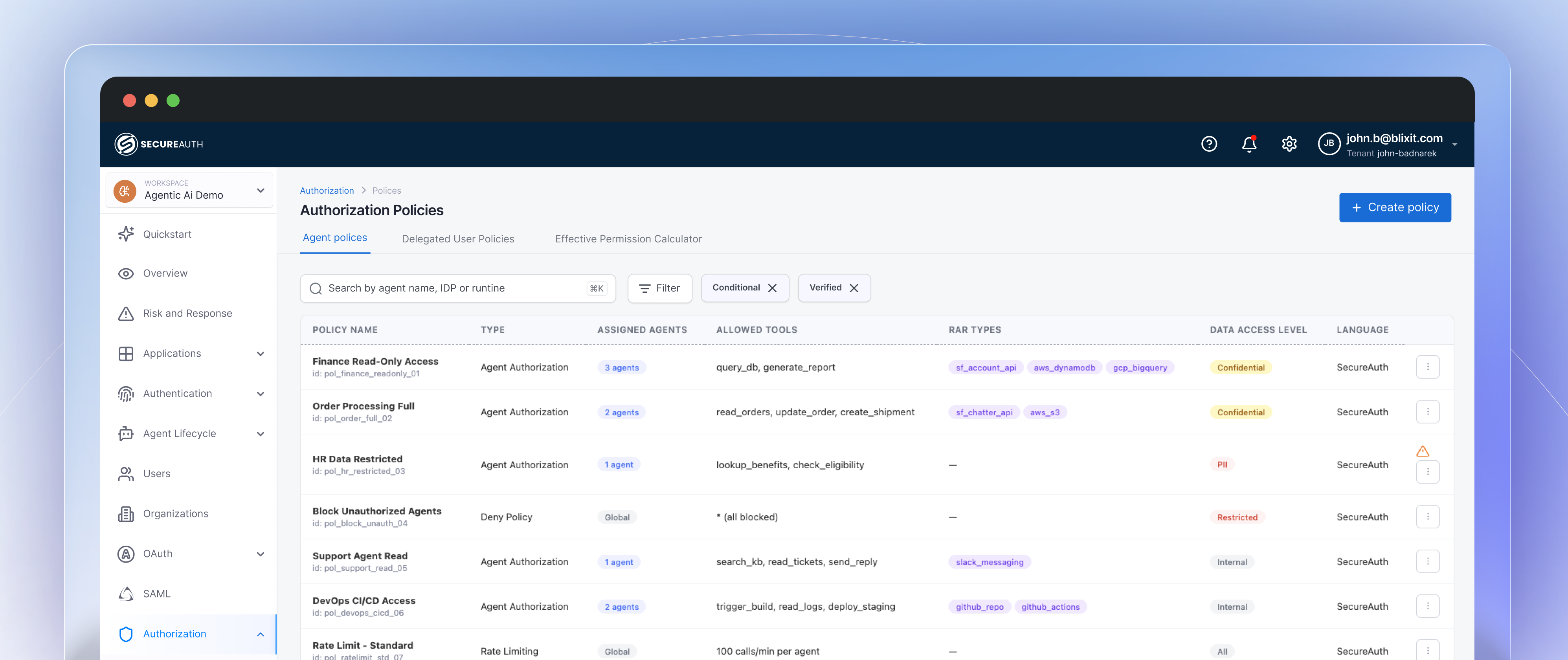The height and width of the screenshot is (660, 1568).
Task: Click the Create policy button
Action: point(1395,207)
